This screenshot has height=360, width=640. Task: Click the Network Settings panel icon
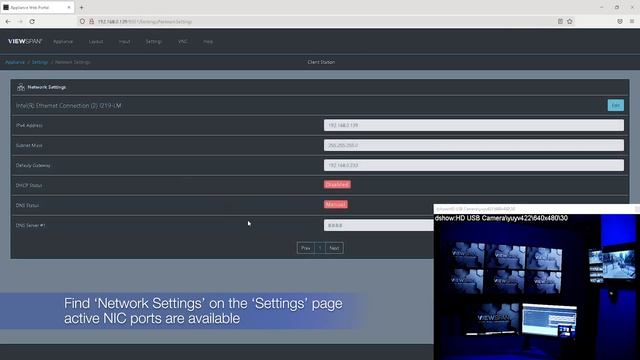pos(21,87)
